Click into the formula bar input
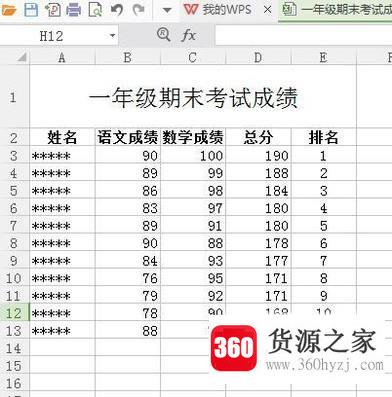Screen dimensions: 392x397 tap(303, 36)
